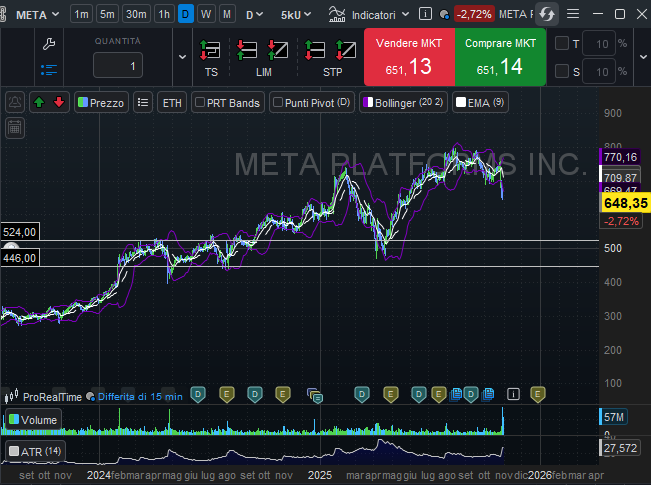Click the alarm bell icon
The image size is (651, 485).
tap(15, 102)
